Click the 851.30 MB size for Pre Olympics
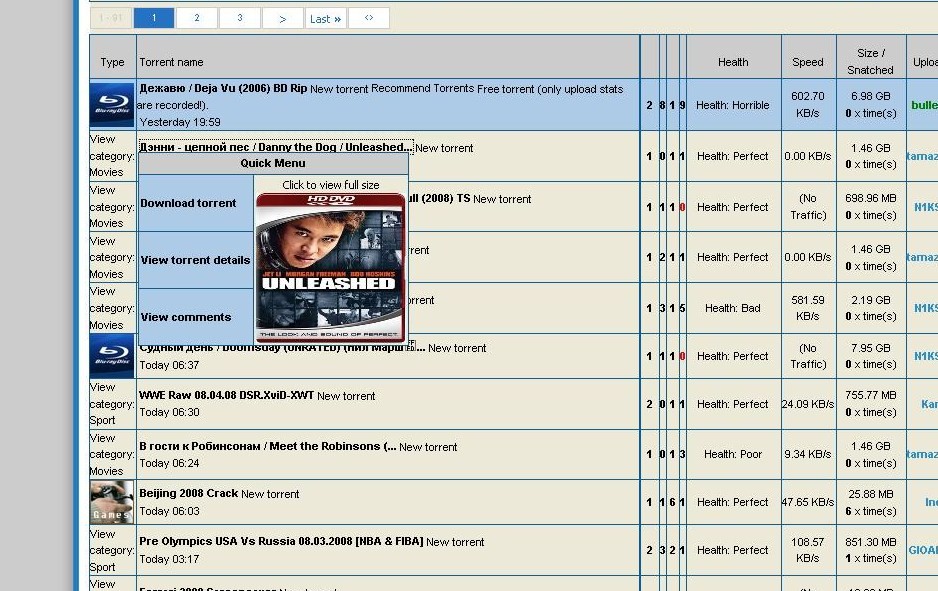The image size is (938, 591). (870, 542)
